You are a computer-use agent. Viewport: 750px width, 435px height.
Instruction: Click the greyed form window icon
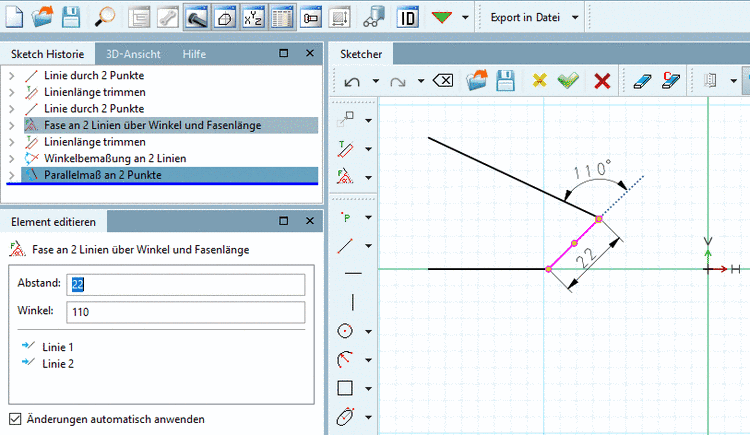click(x=140, y=18)
